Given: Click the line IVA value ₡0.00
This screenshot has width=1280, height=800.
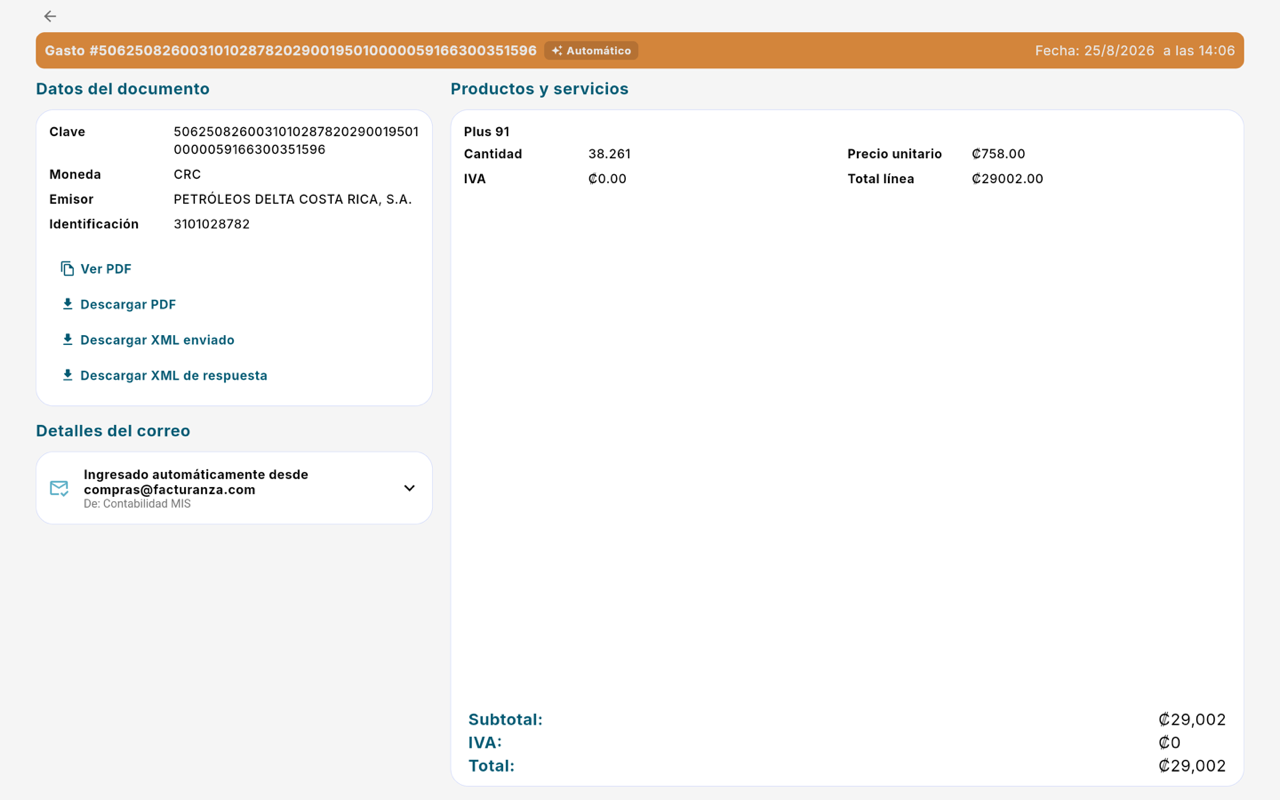Looking at the screenshot, I should coord(607,179).
